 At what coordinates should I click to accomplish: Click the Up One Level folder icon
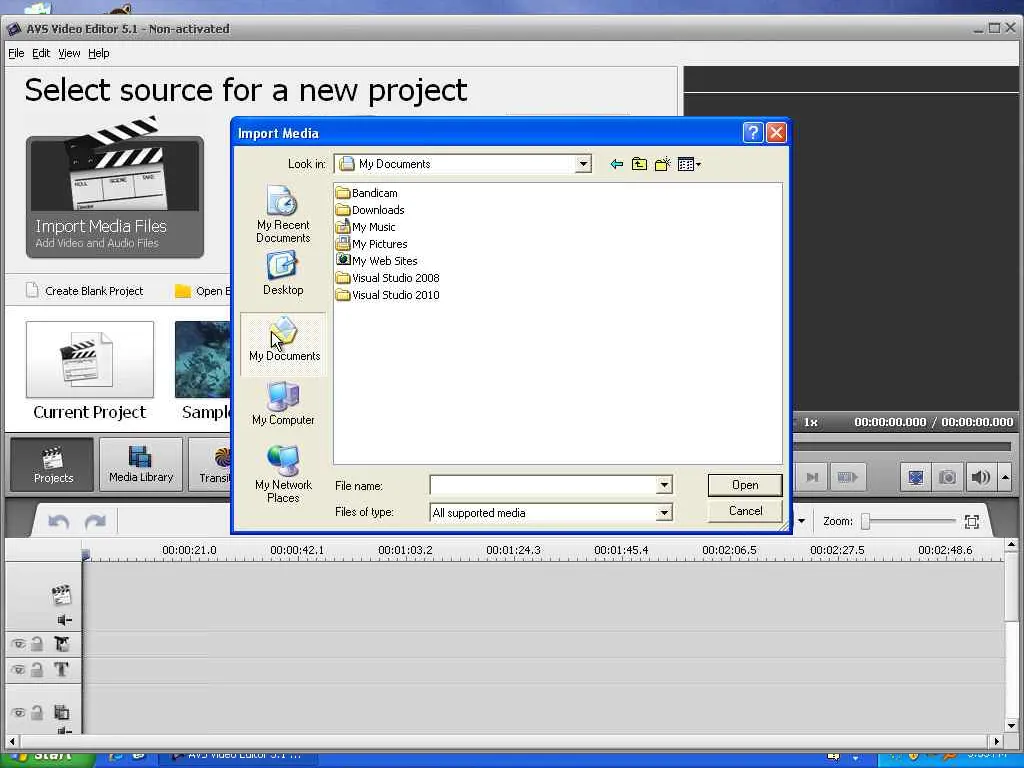(x=639, y=164)
